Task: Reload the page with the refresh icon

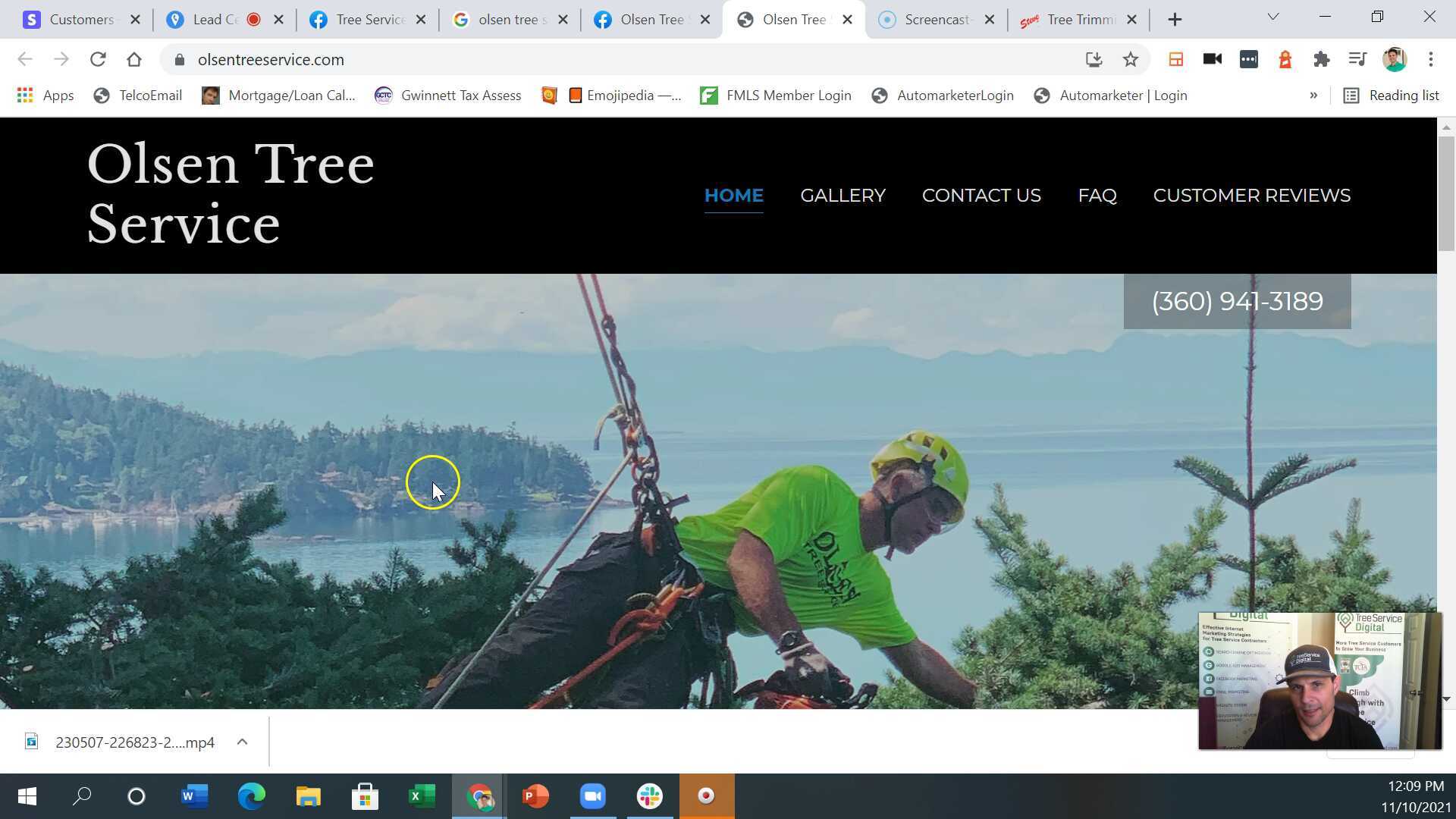Action: [x=98, y=59]
